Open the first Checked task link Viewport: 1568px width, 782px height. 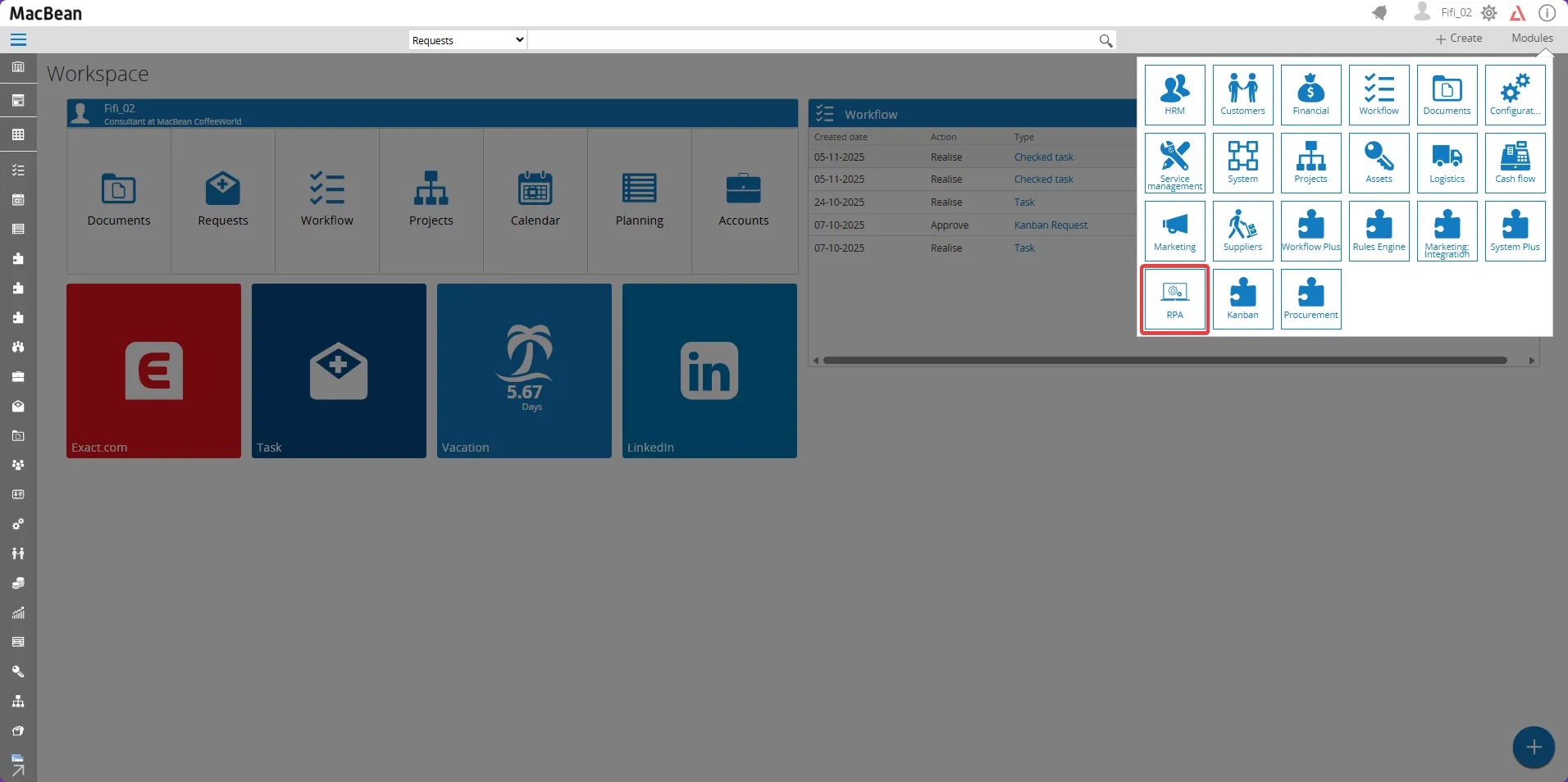tap(1043, 157)
